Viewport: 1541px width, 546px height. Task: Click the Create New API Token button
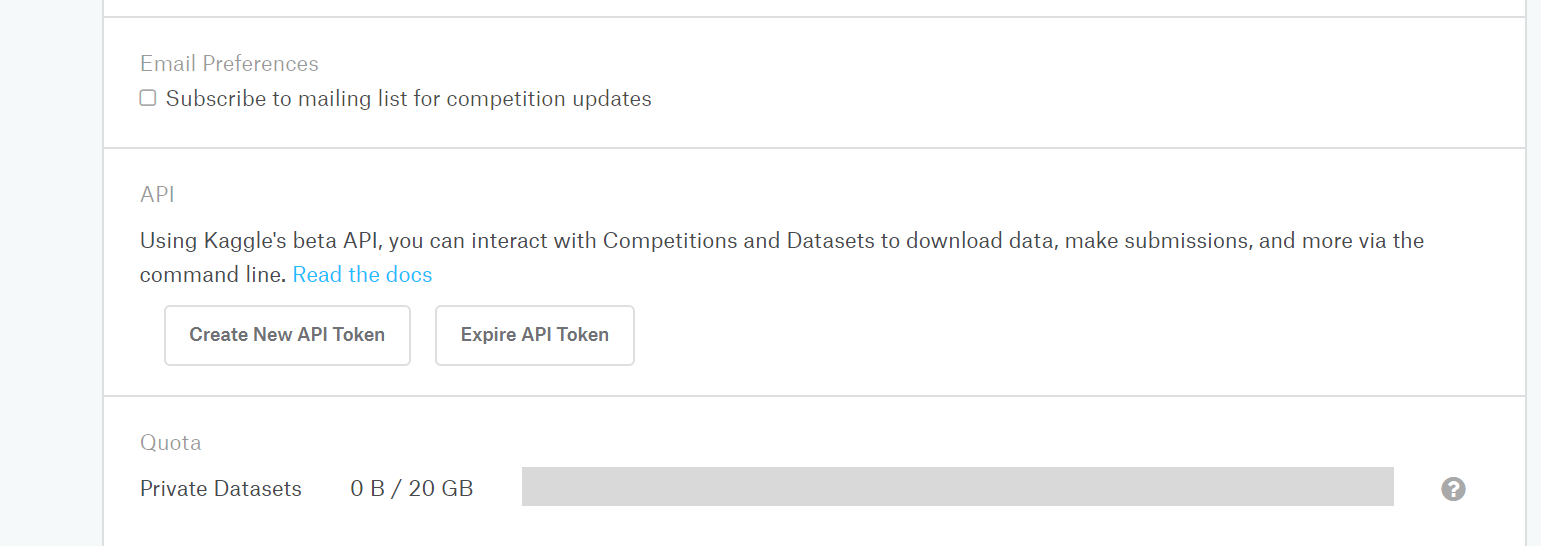[287, 335]
